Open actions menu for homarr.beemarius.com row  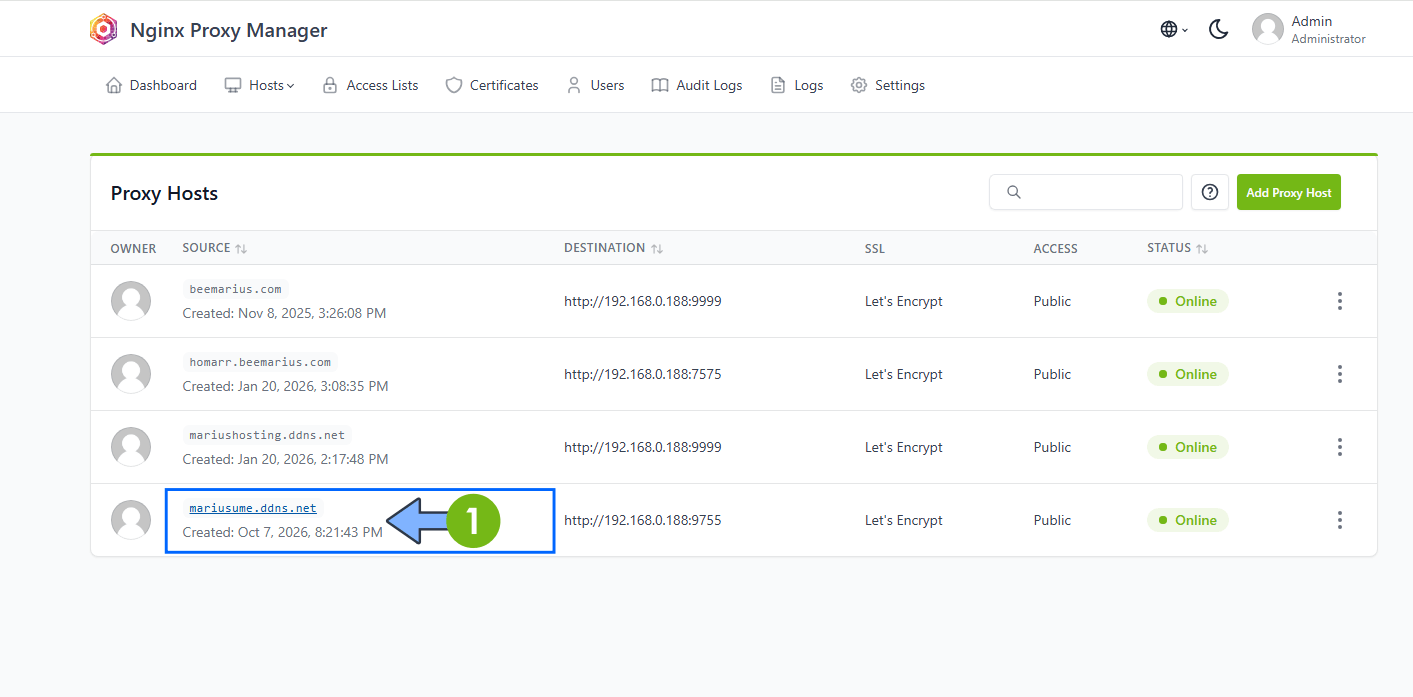1339,374
